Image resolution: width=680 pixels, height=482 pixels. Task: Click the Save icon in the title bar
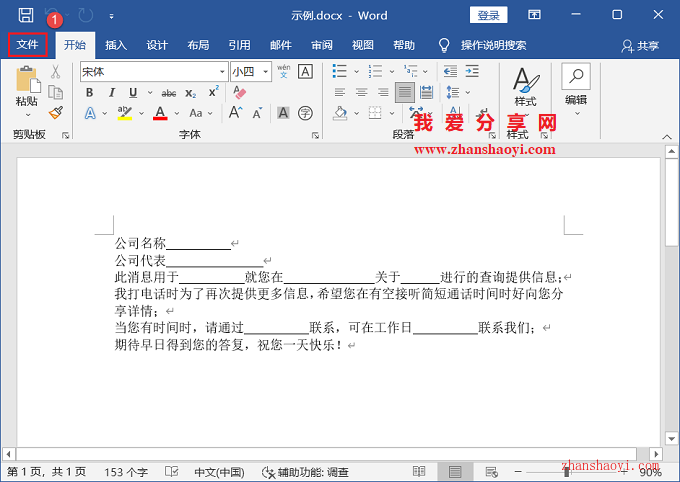click(26, 15)
